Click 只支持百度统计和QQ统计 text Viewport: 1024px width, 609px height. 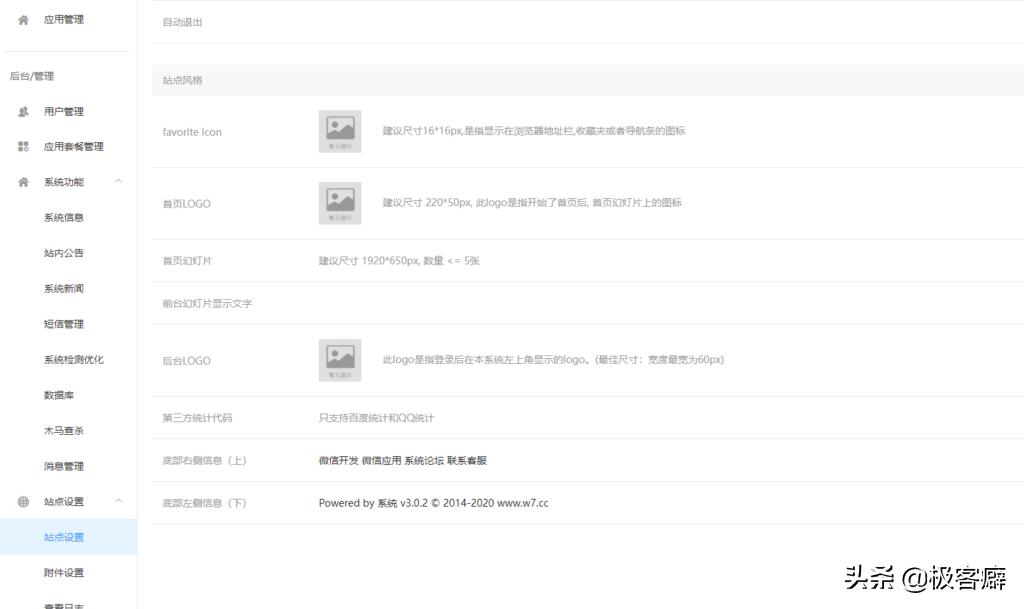(376, 418)
